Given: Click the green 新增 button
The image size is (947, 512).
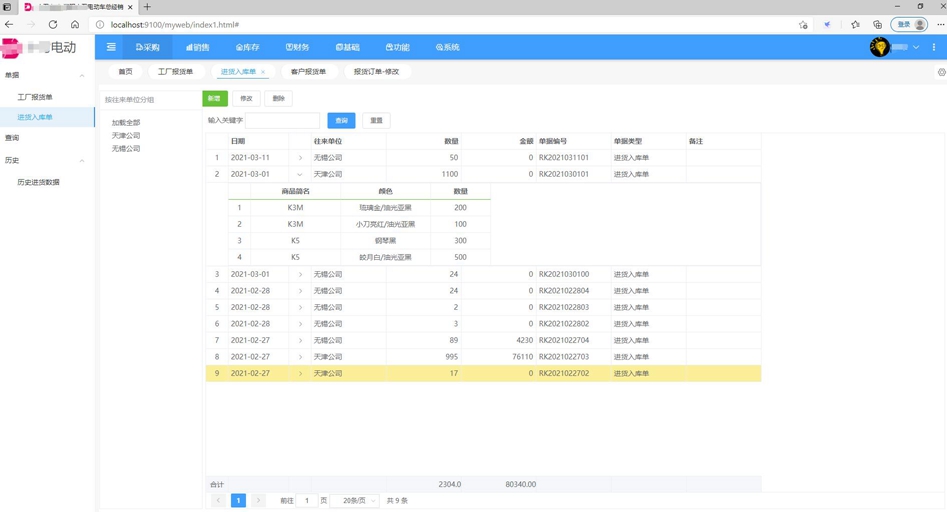Looking at the screenshot, I should [x=214, y=99].
